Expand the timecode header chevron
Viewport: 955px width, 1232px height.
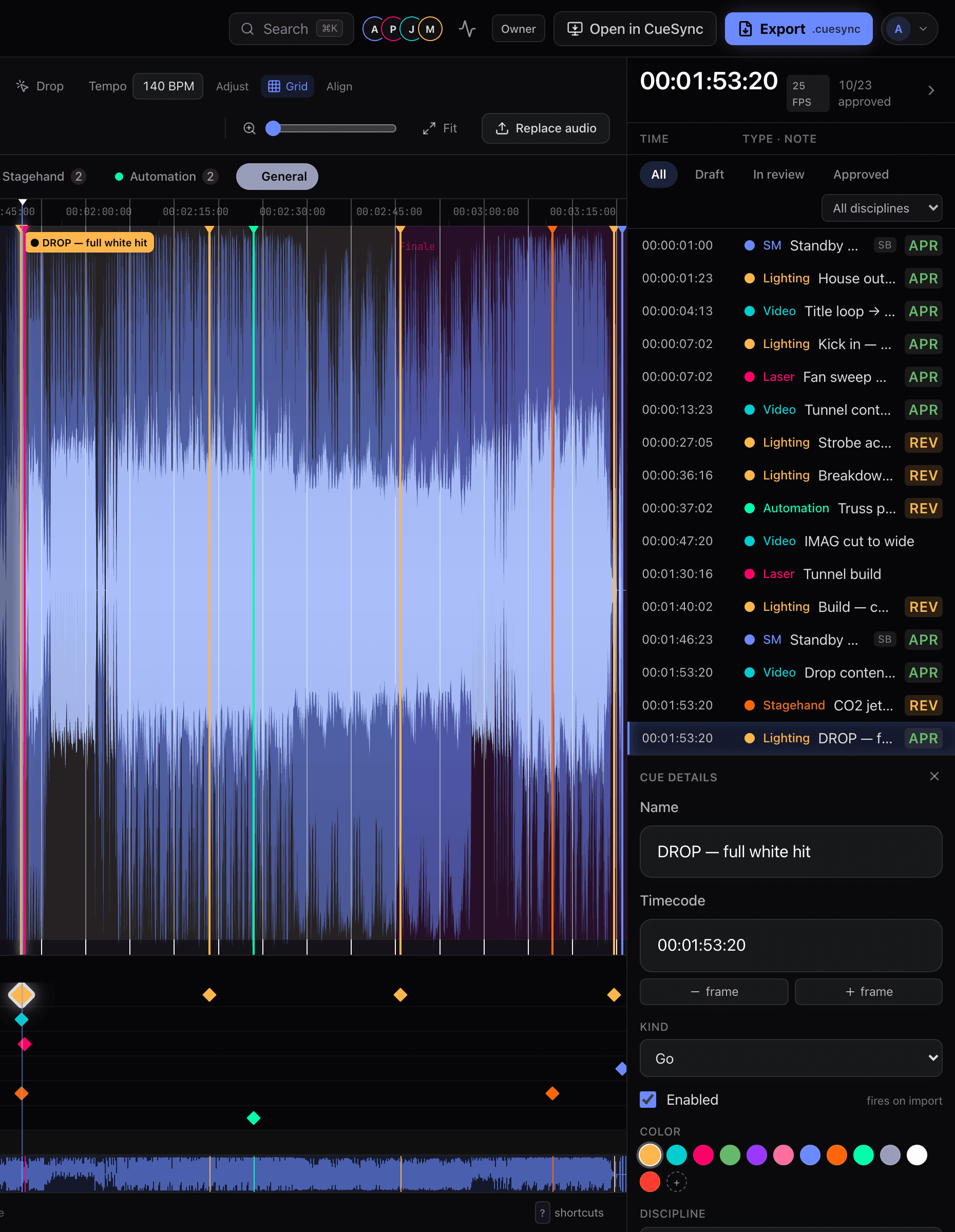931,90
